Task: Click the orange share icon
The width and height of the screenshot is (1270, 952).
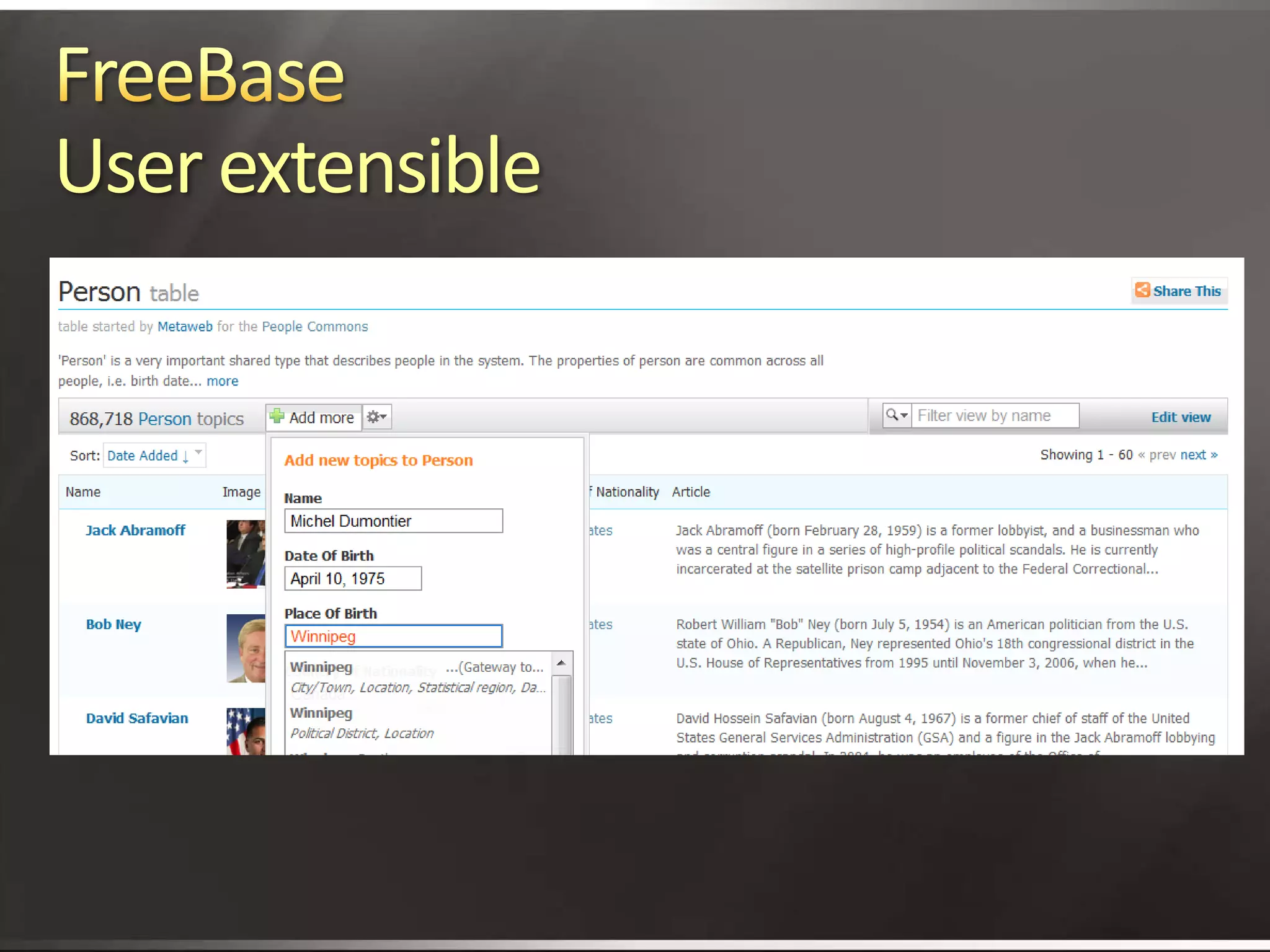Action: pos(1142,290)
